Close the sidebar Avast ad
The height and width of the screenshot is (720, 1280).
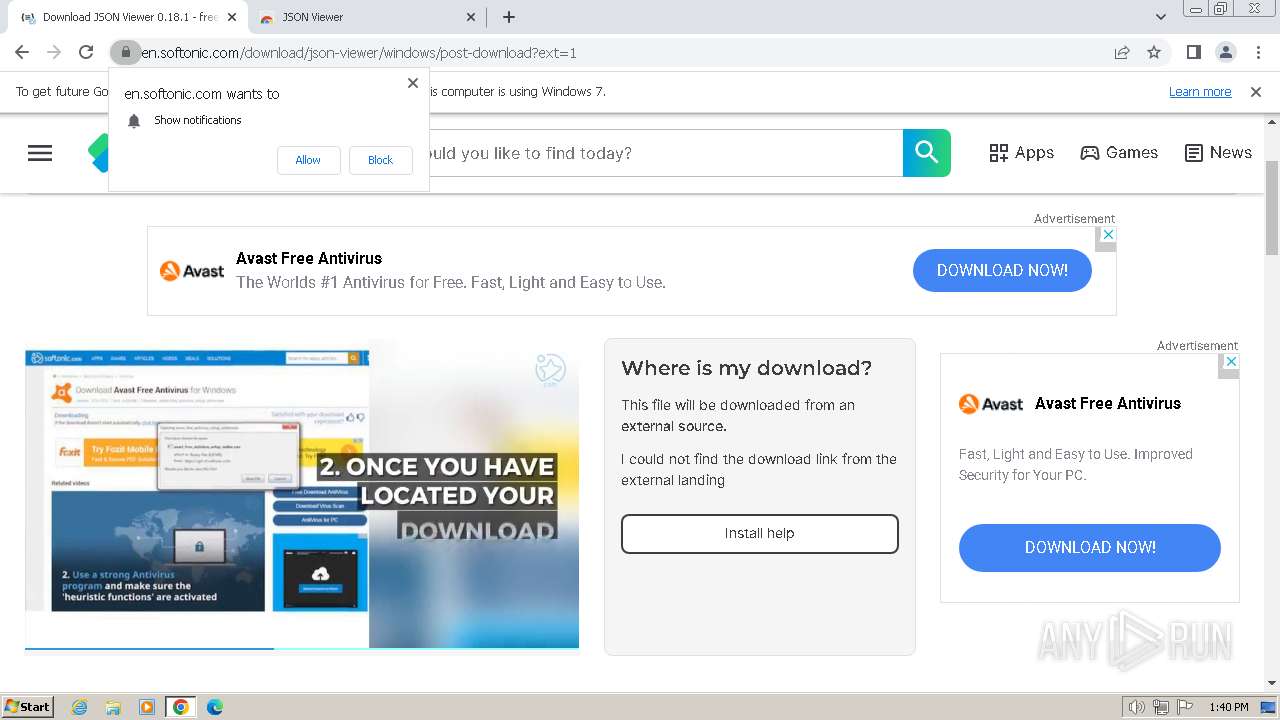pyautogui.click(x=1231, y=361)
